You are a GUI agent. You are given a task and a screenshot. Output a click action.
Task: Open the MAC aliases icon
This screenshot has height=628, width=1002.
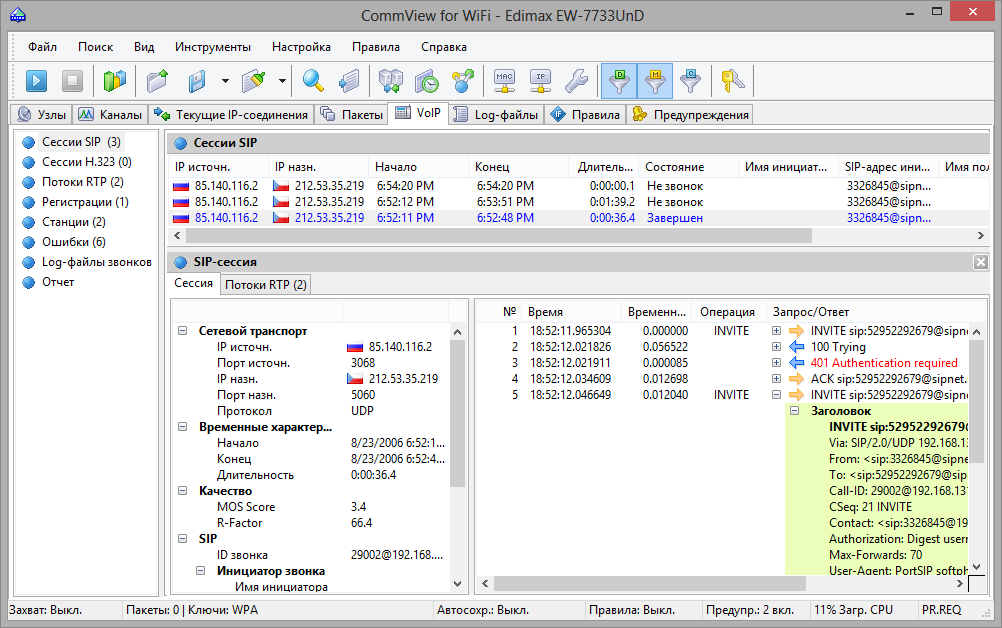(505, 81)
